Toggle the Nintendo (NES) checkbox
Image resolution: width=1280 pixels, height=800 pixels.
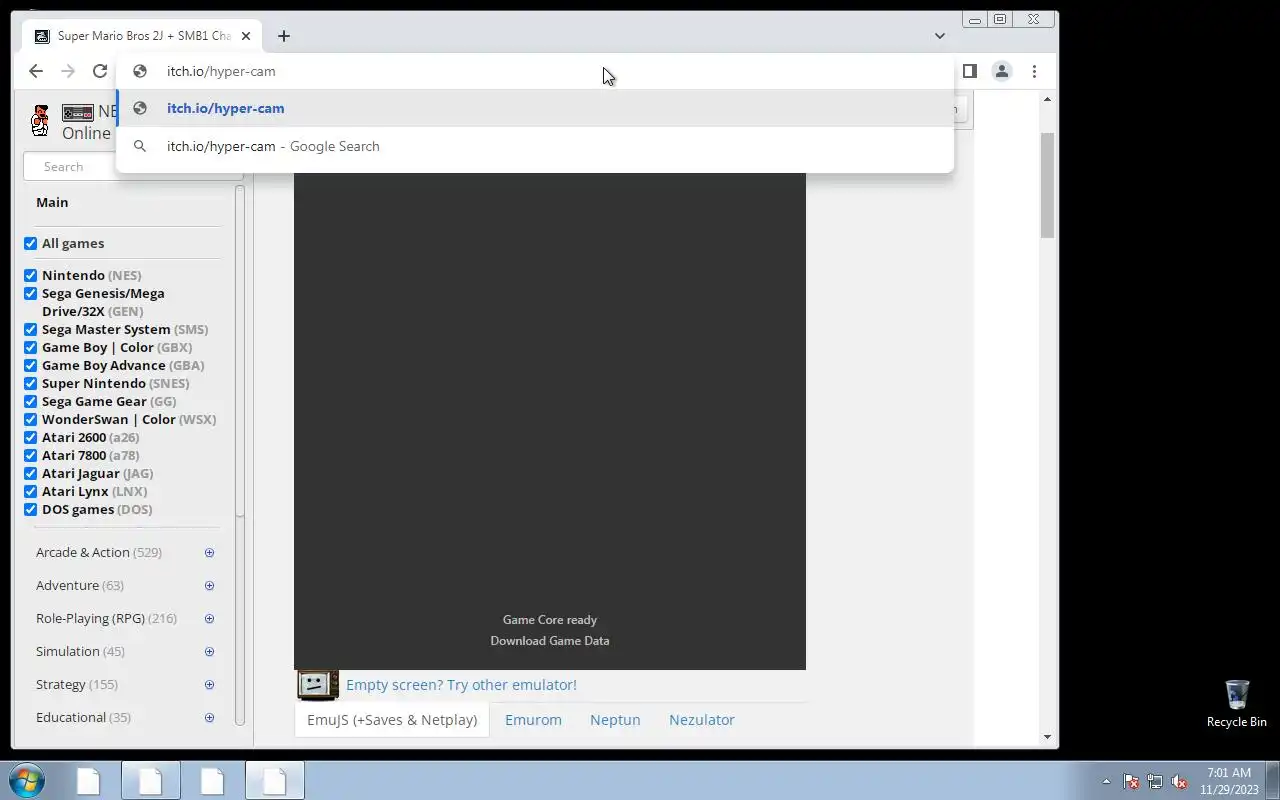point(30,275)
